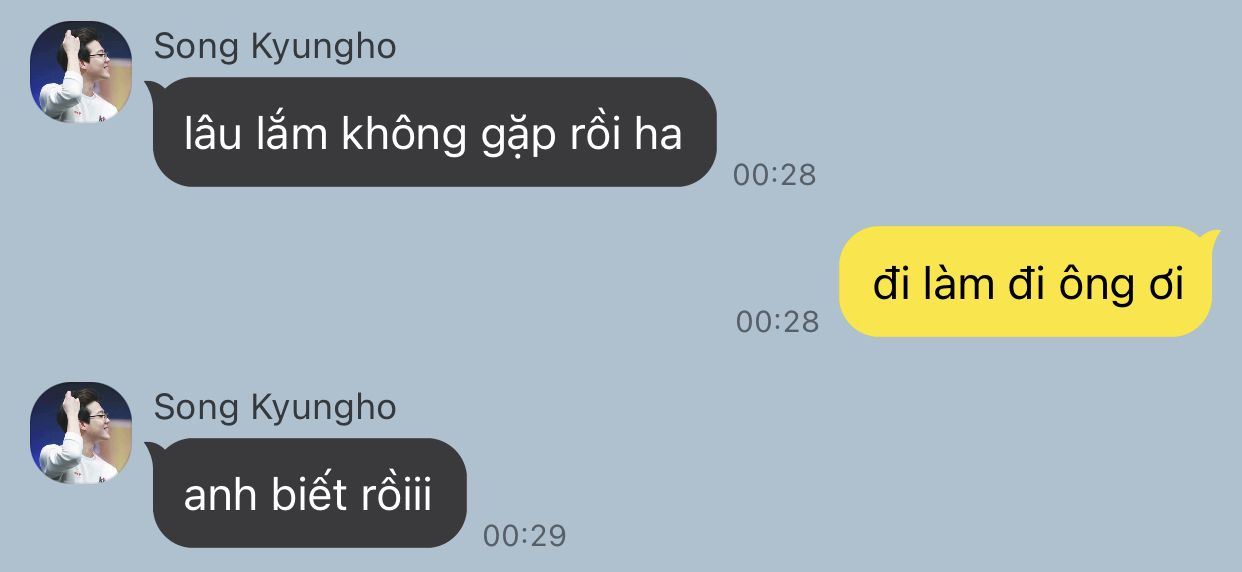Screen dimensions: 1242x572
Task: Open the Song Kyungho name above the first message
Action: coord(275,46)
